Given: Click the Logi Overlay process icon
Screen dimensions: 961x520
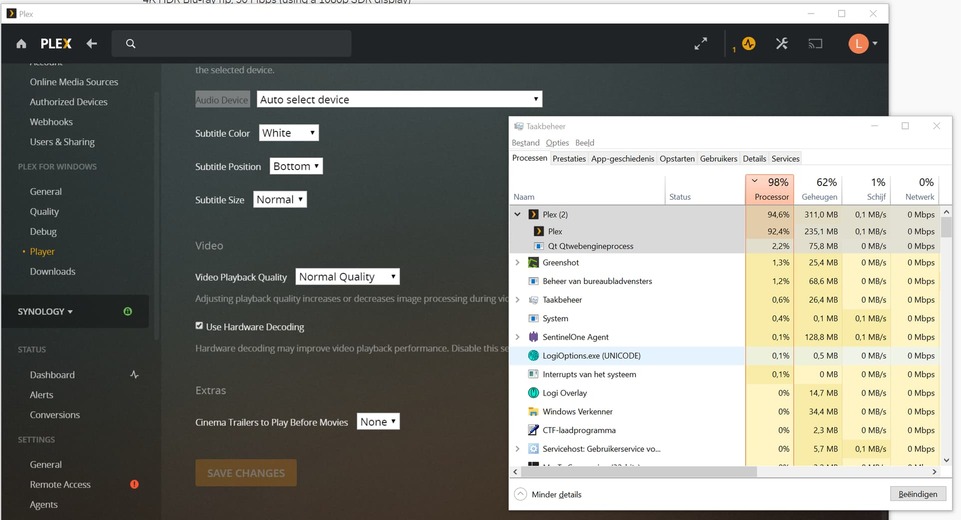Looking at the screenshot, I should (533, 392).
